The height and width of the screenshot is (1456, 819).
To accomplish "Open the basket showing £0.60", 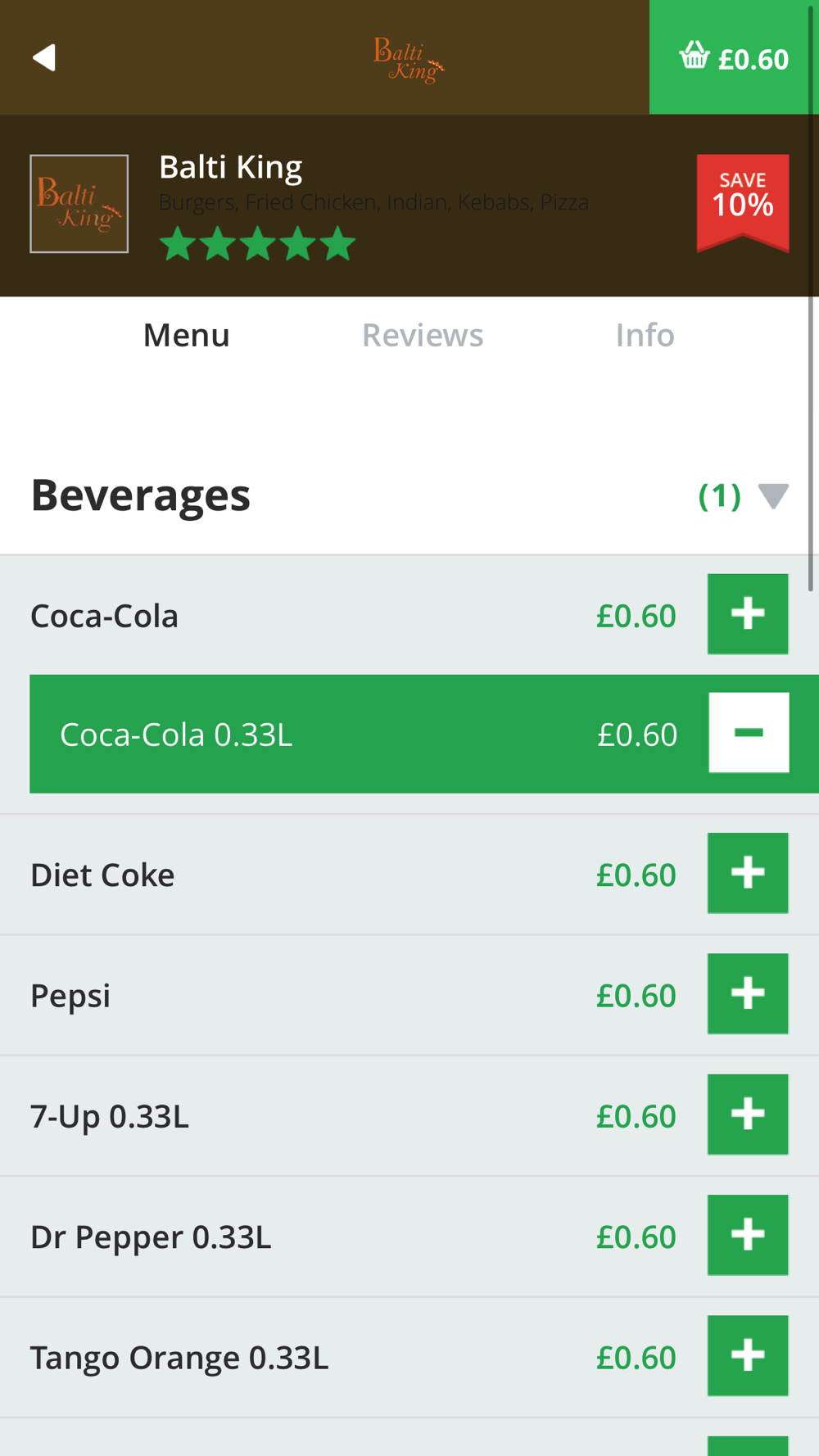I will tap(734, 57).
